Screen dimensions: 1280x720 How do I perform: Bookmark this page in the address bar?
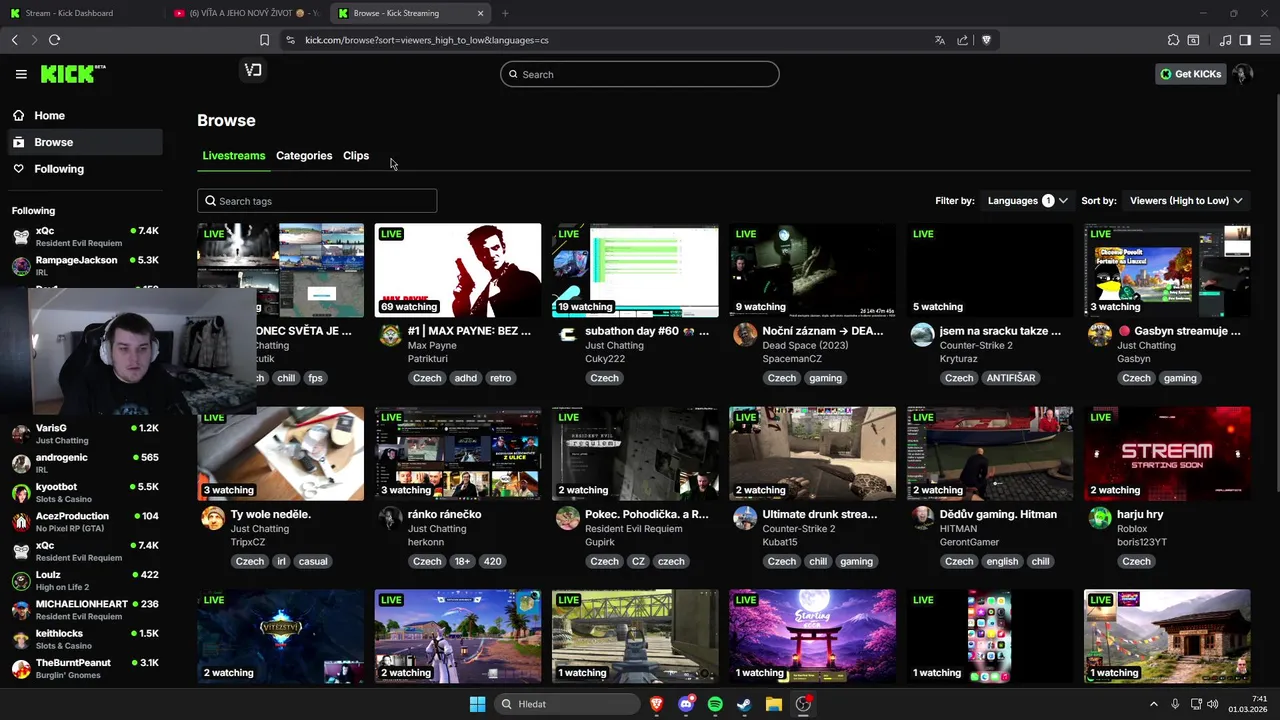(x=264, y=40)
